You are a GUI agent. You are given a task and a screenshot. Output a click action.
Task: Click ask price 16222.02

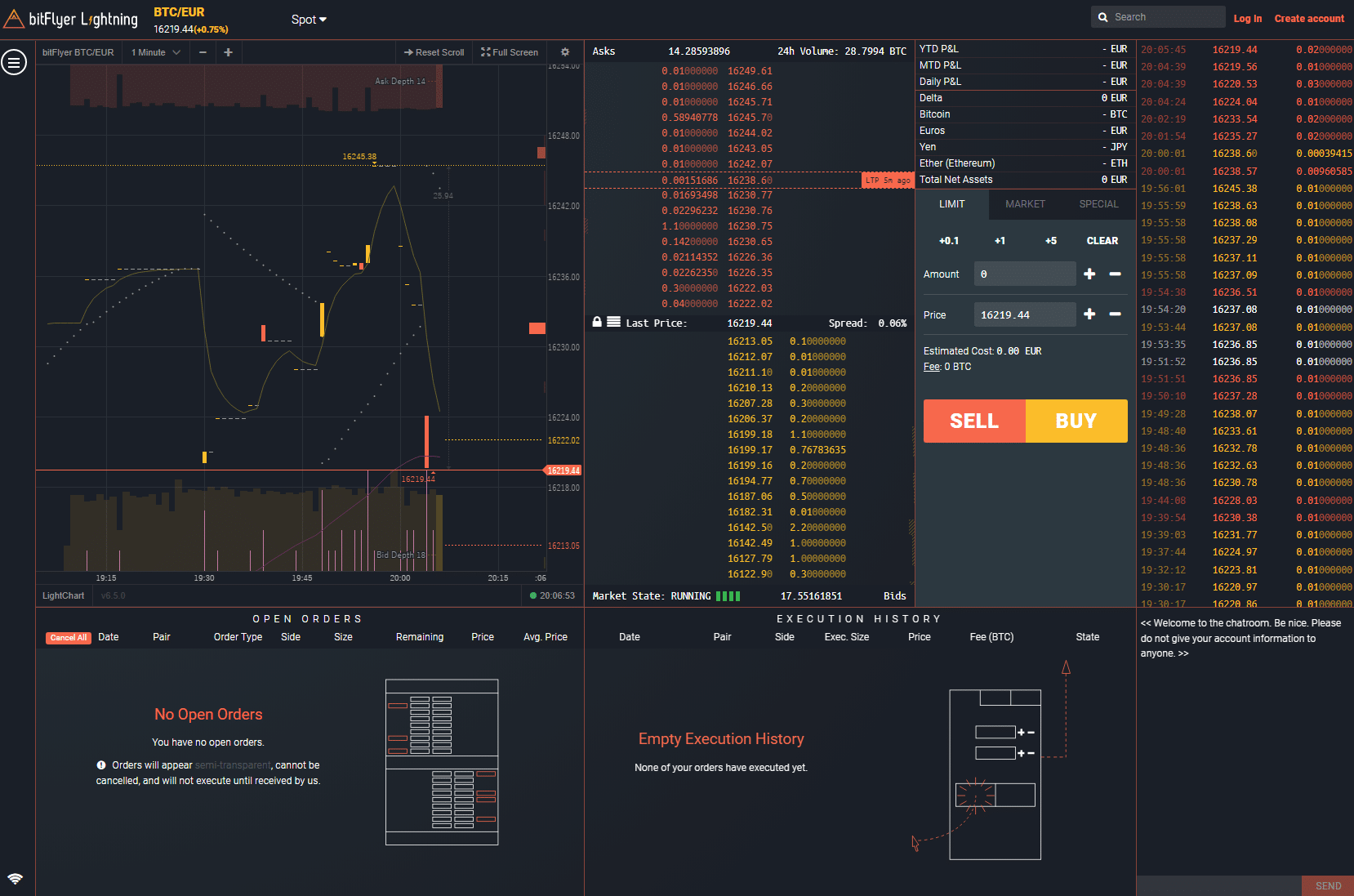click(750, 304)
